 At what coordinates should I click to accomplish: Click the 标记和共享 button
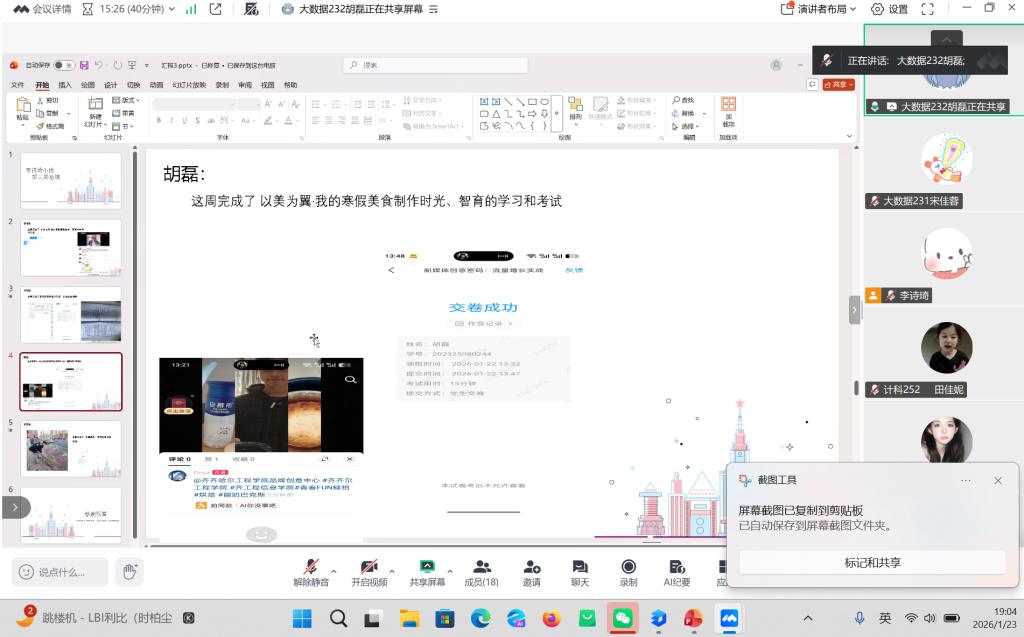872,563
